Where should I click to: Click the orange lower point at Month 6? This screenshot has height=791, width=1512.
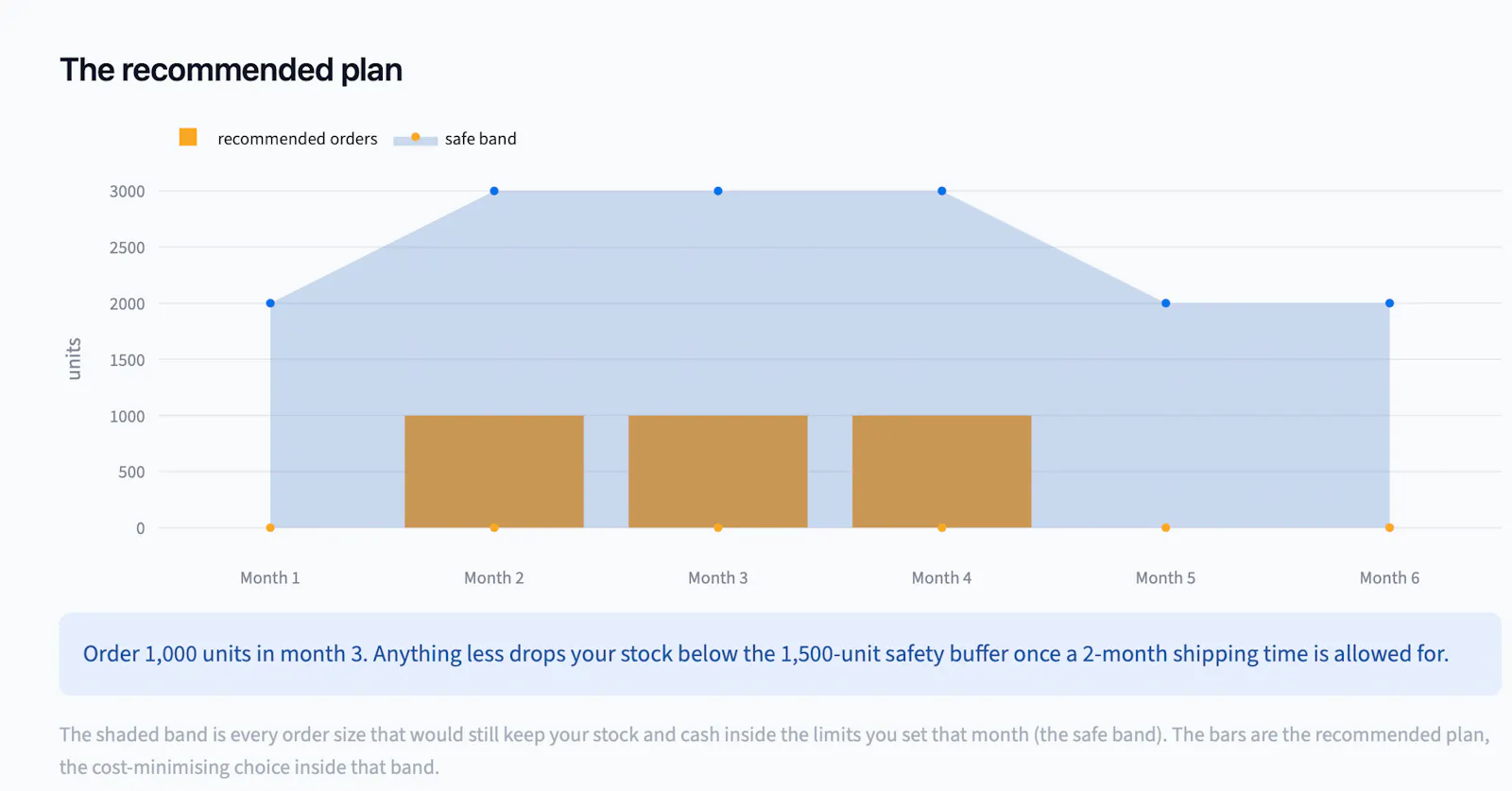(1390, 527)
